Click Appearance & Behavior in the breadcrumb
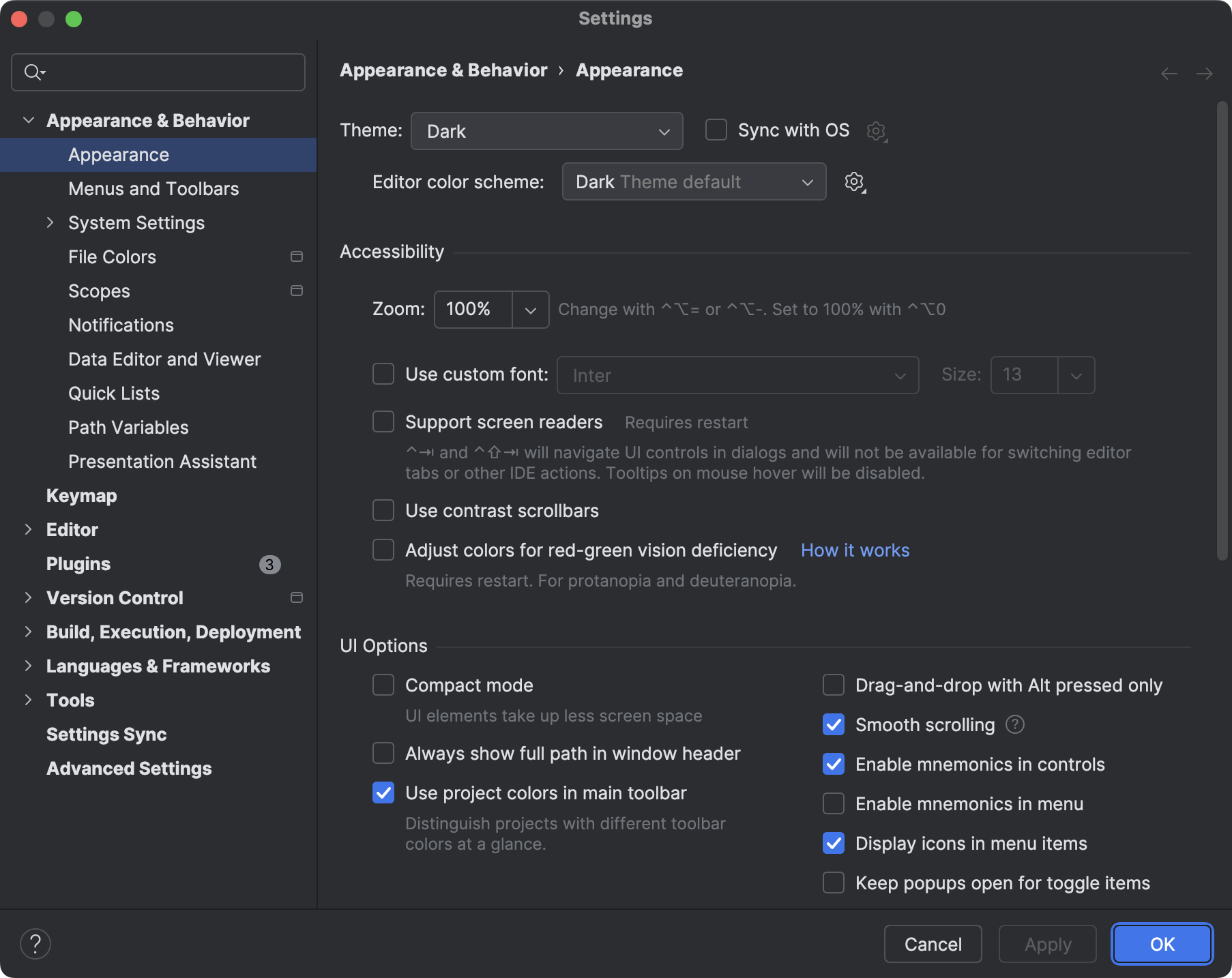Viewport: 1232px width, 978px height. 443,70
